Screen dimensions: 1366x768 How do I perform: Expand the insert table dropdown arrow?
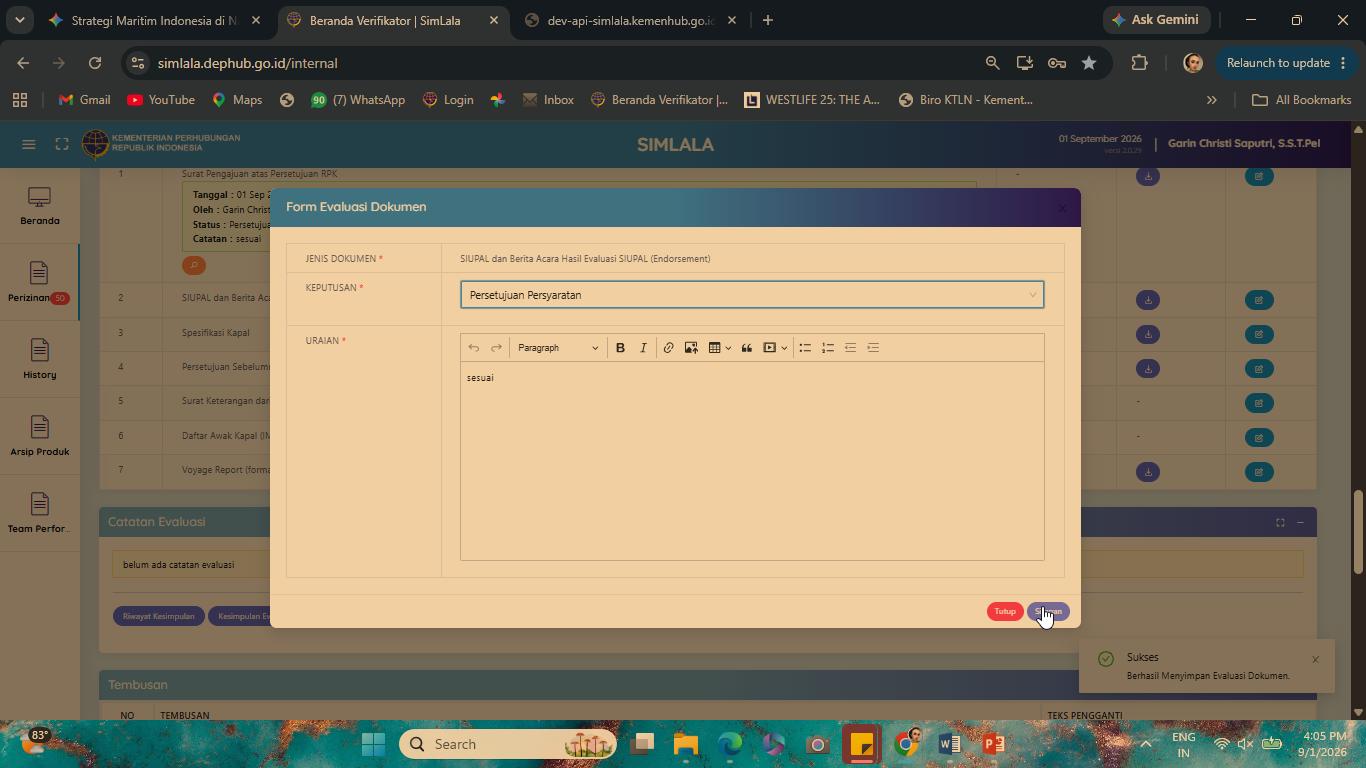(x=729, y=348)
